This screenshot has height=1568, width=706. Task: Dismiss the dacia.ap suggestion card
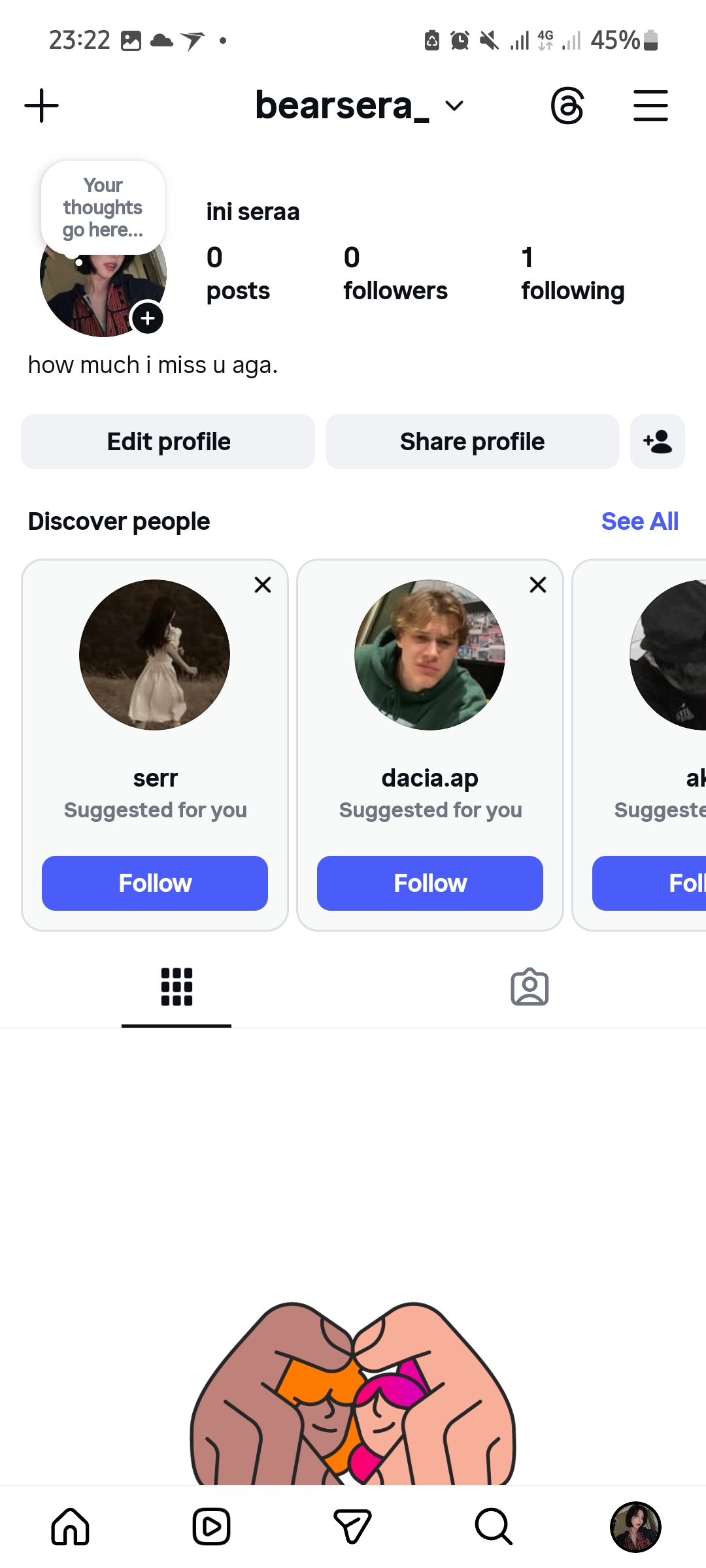538,585
